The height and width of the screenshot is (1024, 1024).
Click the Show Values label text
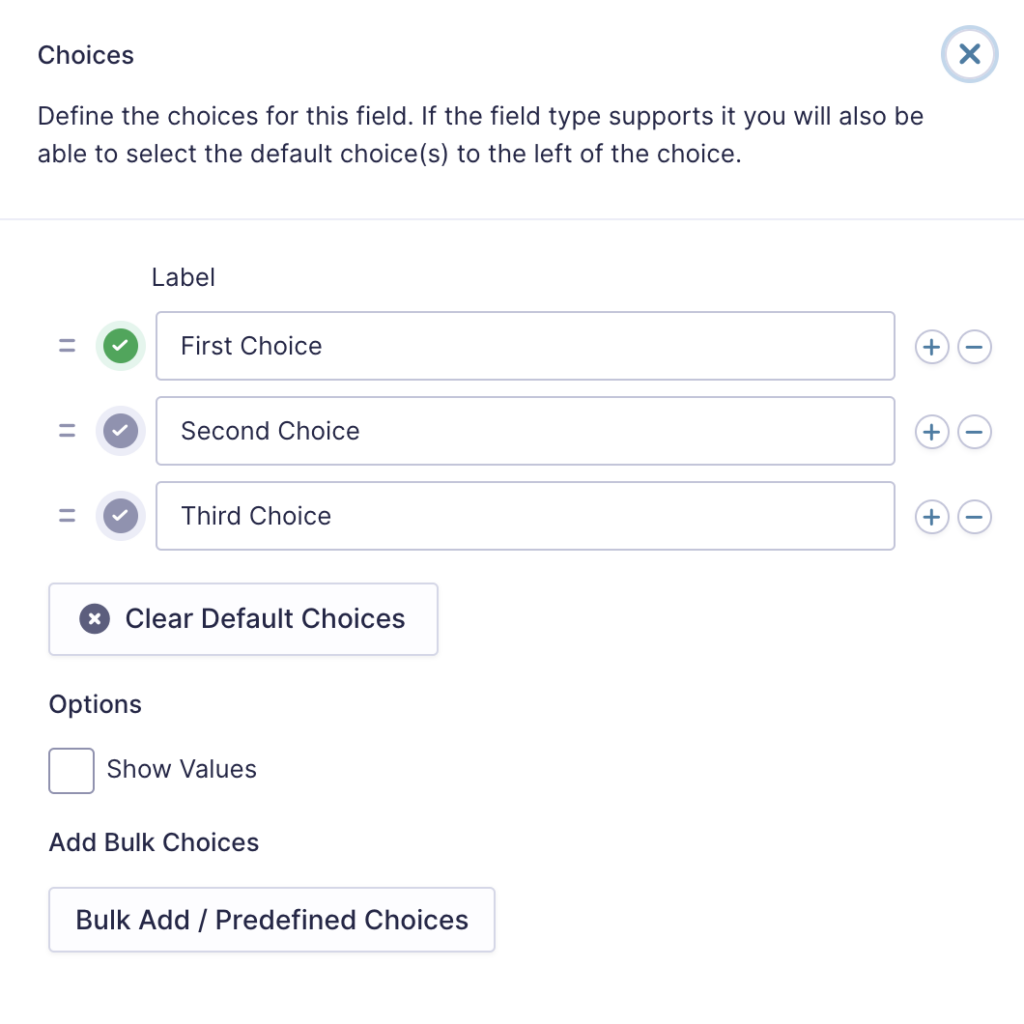click(182, 769)
